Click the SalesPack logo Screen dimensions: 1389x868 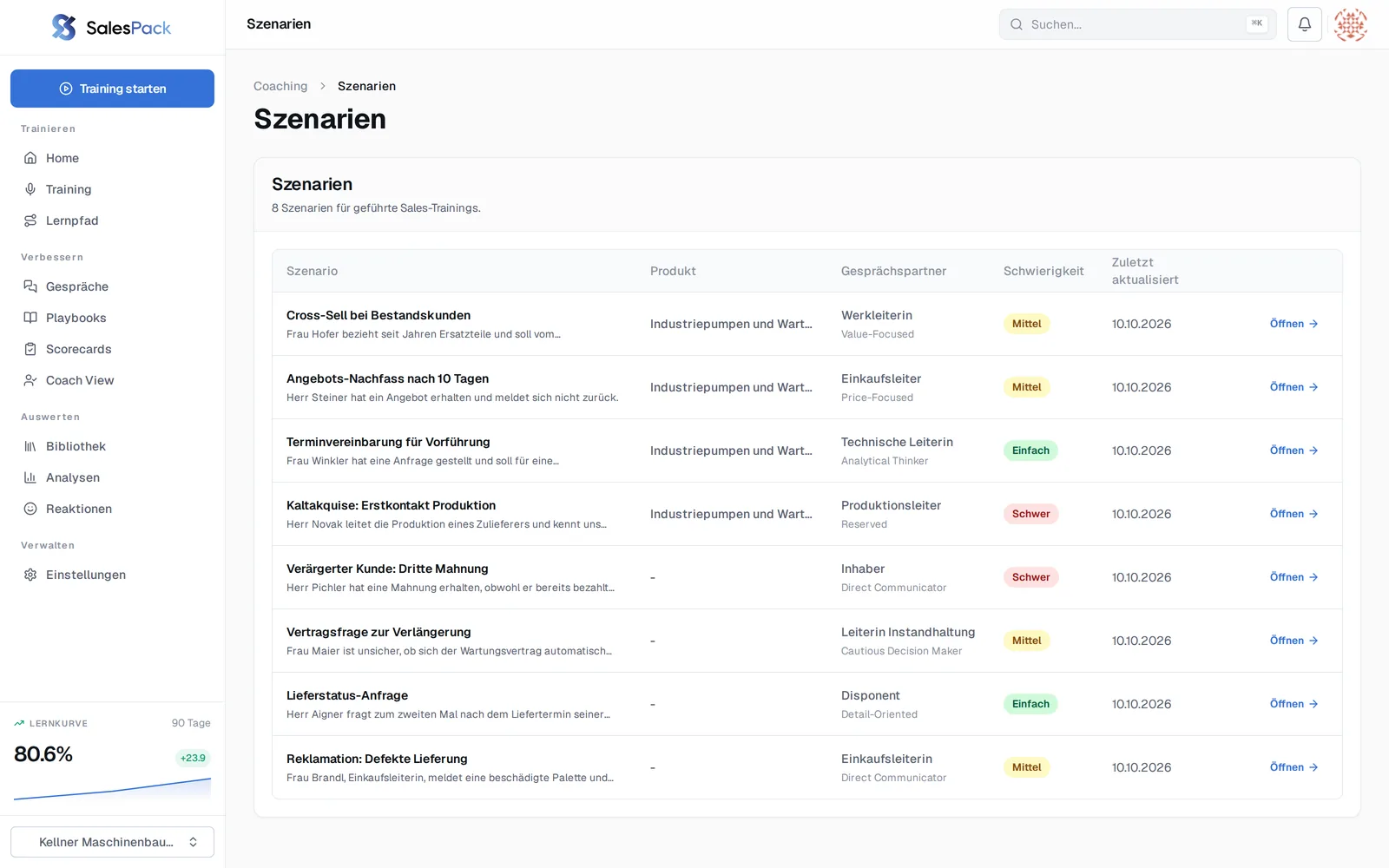(112, 28)
